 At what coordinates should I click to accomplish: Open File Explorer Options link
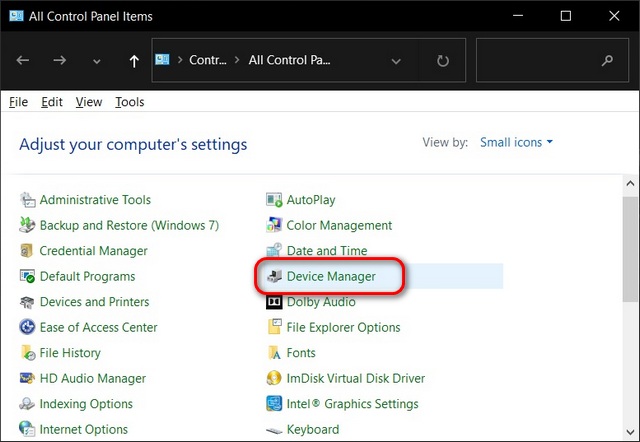[x=343, y=327]
